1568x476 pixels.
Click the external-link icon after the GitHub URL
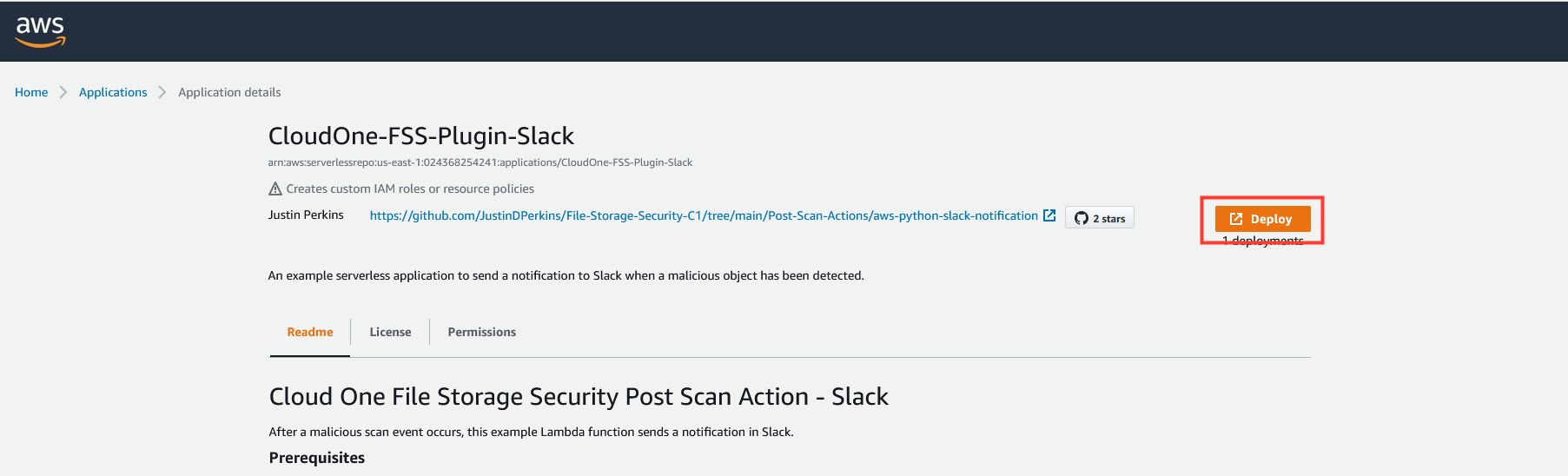coord(1049,215)
